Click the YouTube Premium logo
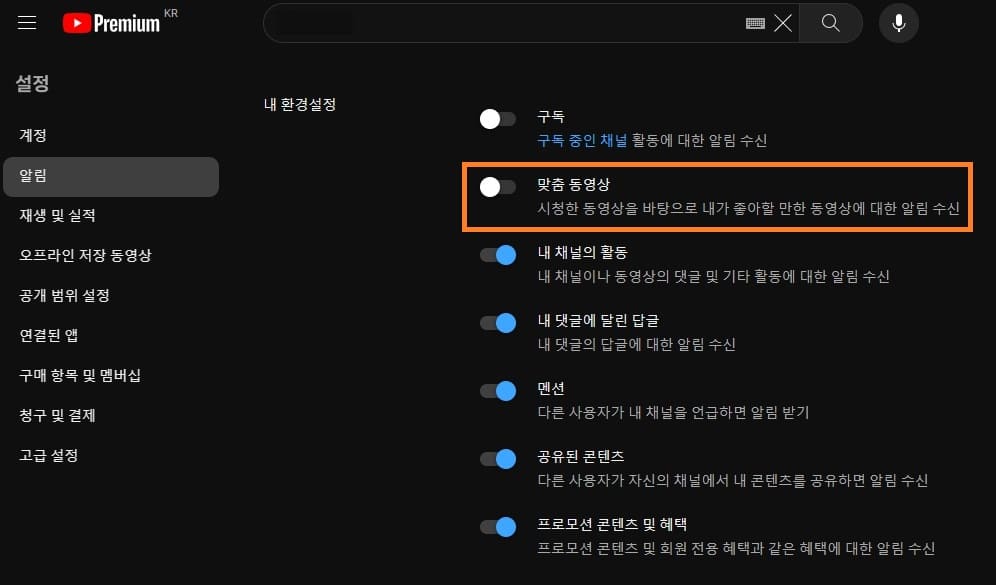The image size is (996, 585). pyautogui.click(x=112, y=23)
